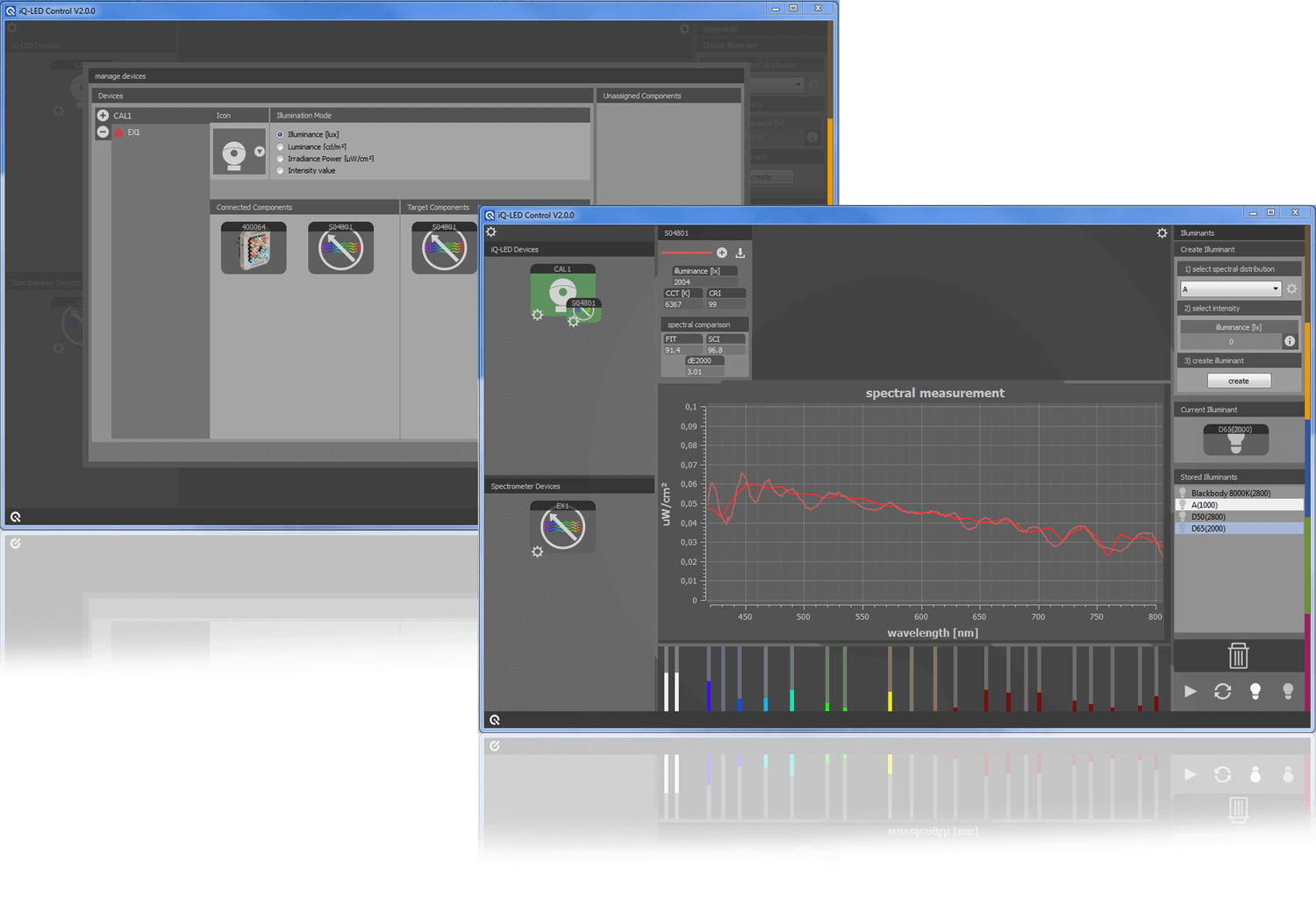This screenshot has height=912, width=1316.
Task: Select EX1 in the Devices tree
Action: [133, 132]
